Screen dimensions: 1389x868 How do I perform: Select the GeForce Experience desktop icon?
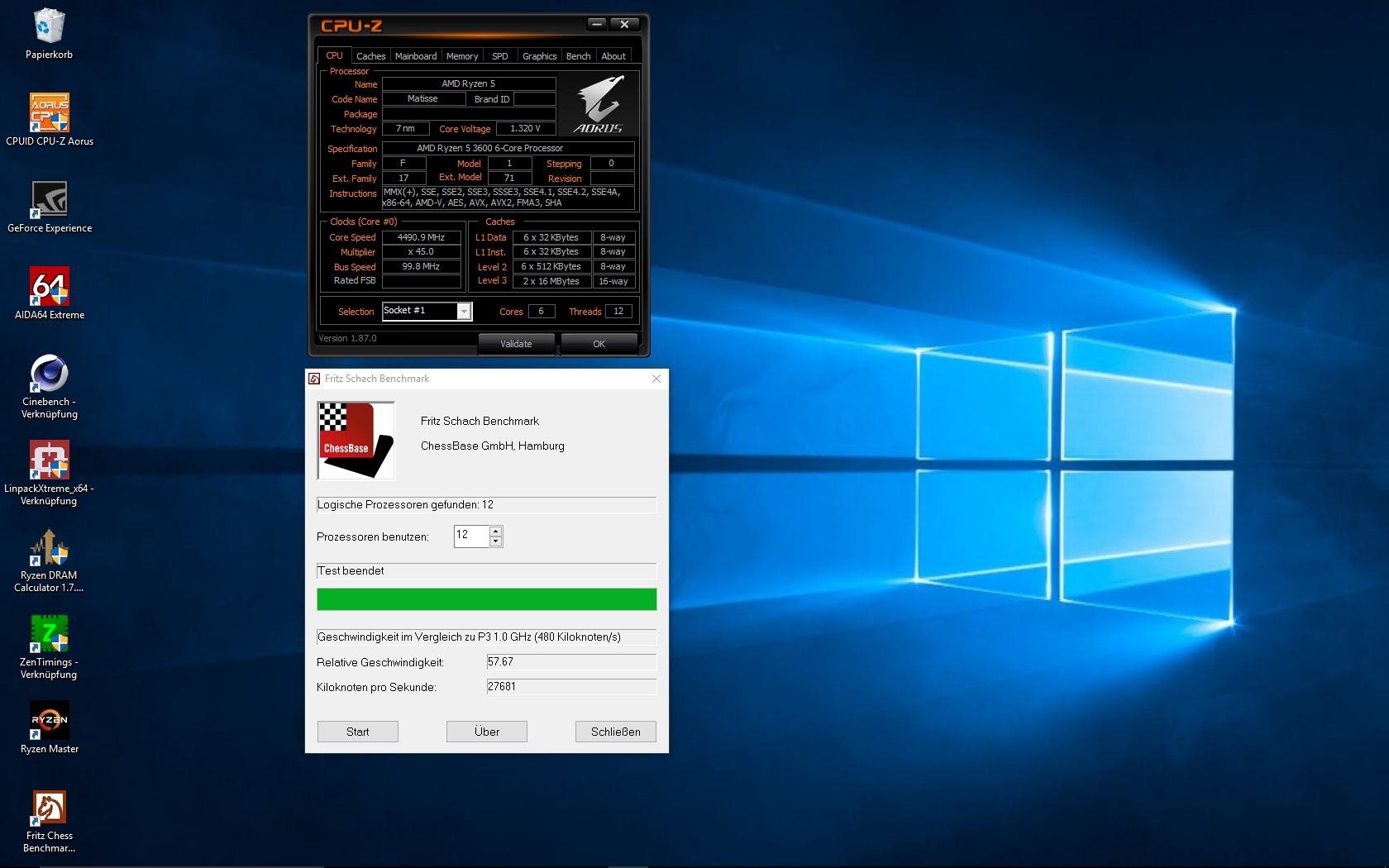coord(49,207)
